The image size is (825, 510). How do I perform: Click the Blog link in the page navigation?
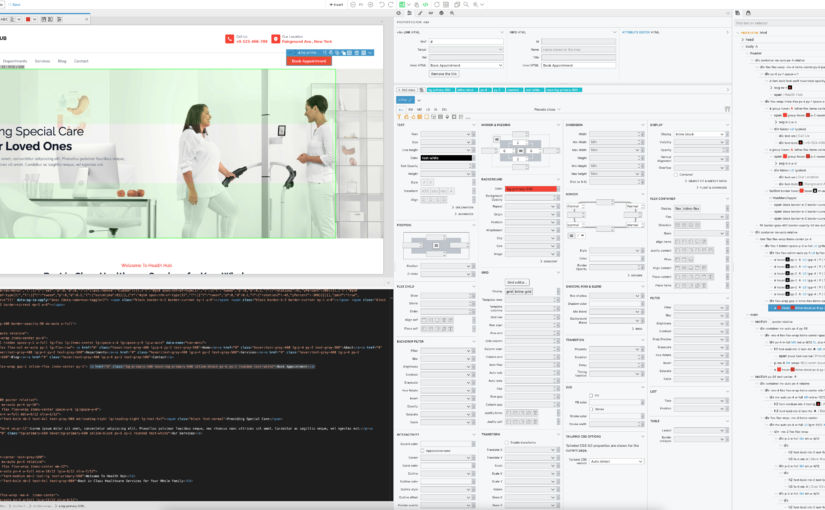click(62, 61)
